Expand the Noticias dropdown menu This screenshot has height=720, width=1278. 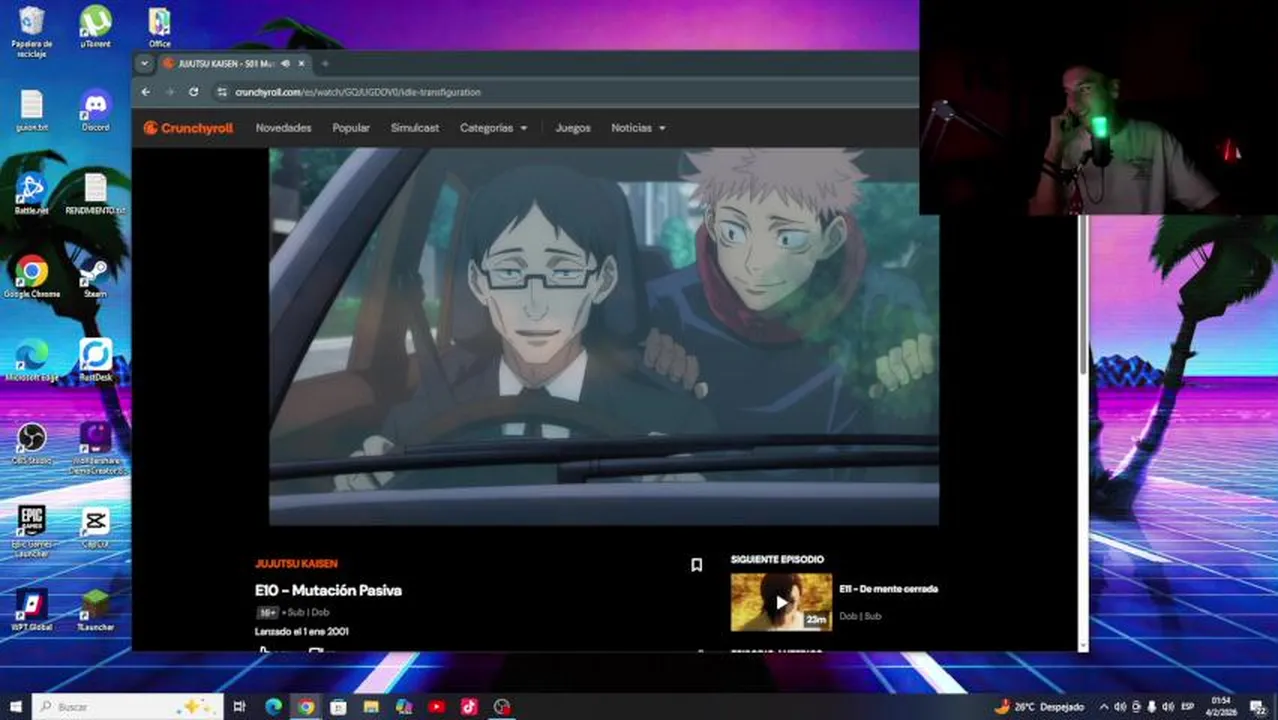[x=638, y=128]
